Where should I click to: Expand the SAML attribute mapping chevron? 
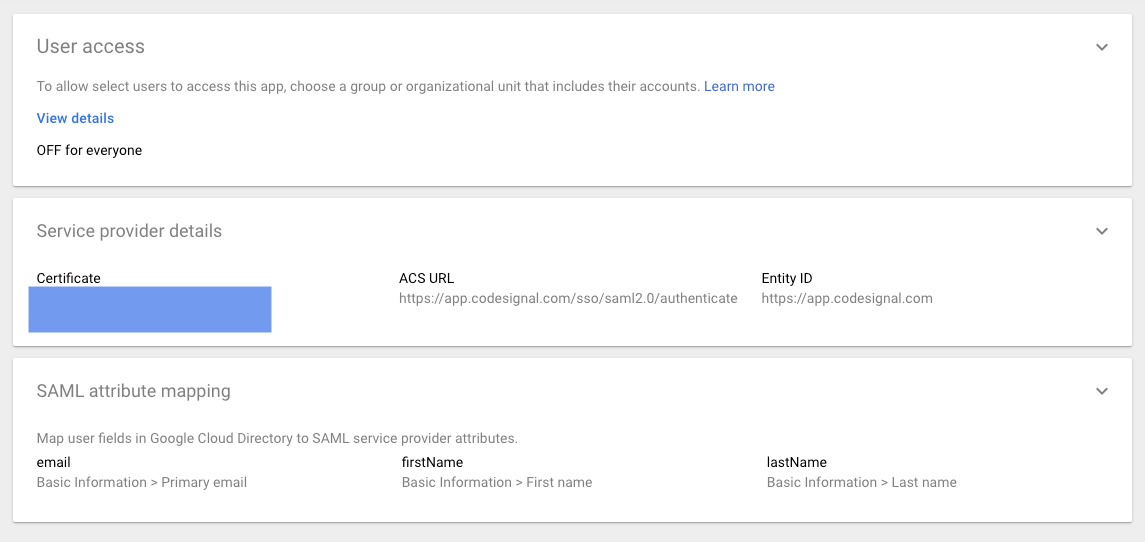pyautogui.click(x=1102, y=391)
